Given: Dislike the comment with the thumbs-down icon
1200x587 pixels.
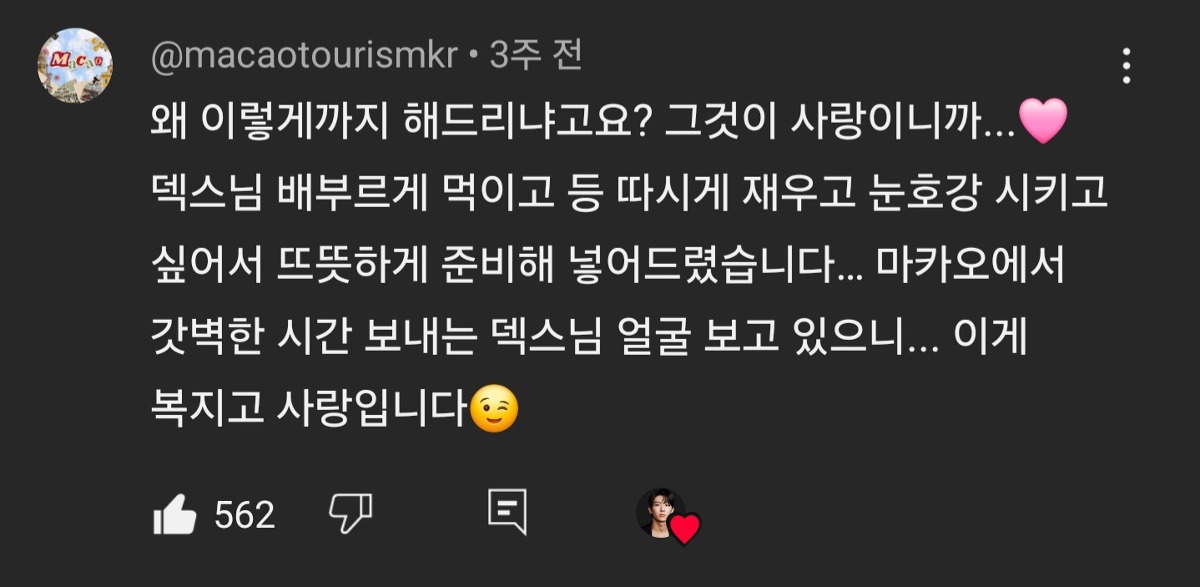Looking at the screenshot, I should click(x=351, y=513).
